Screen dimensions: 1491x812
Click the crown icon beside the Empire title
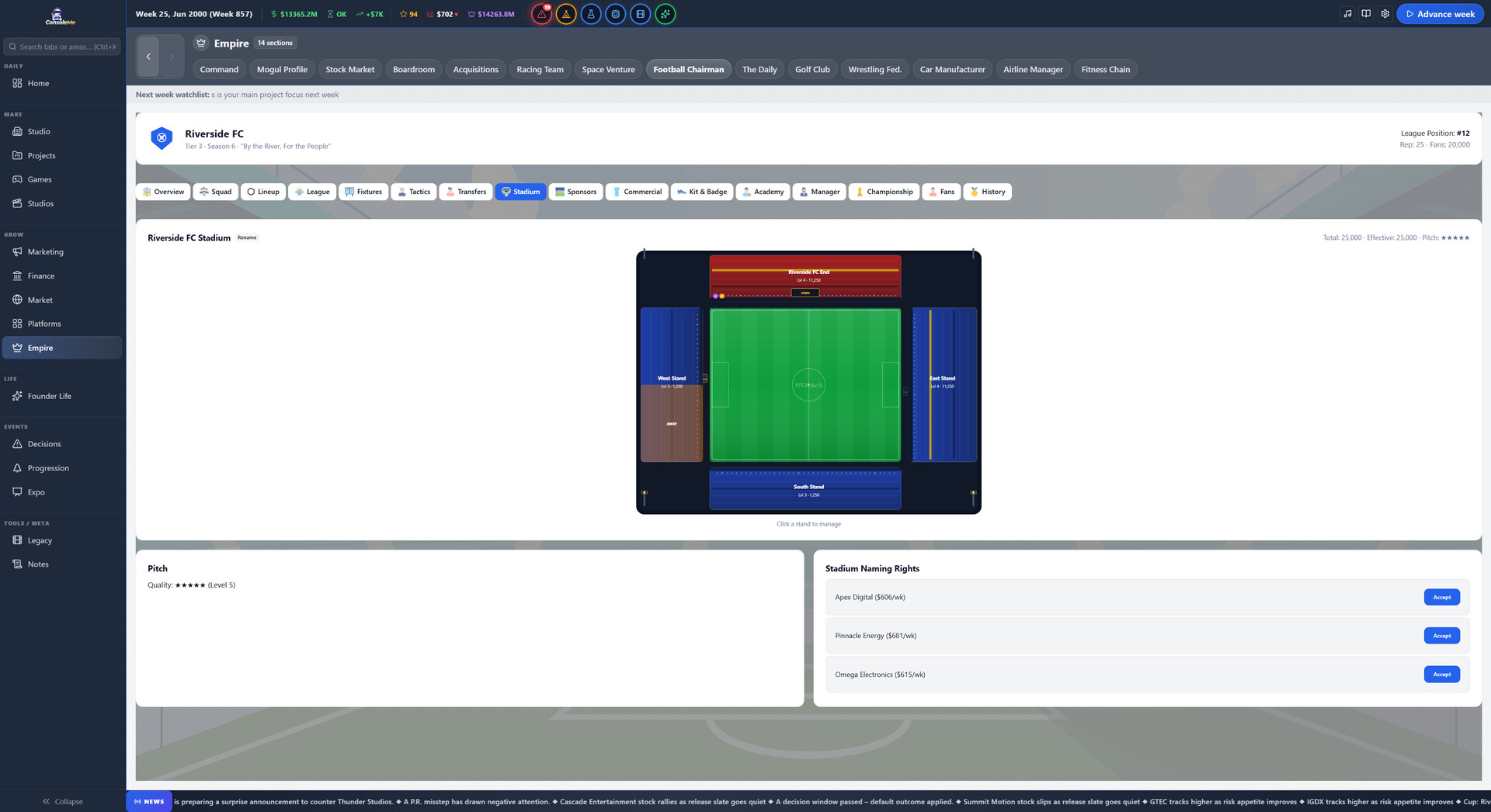click(201, 43)
